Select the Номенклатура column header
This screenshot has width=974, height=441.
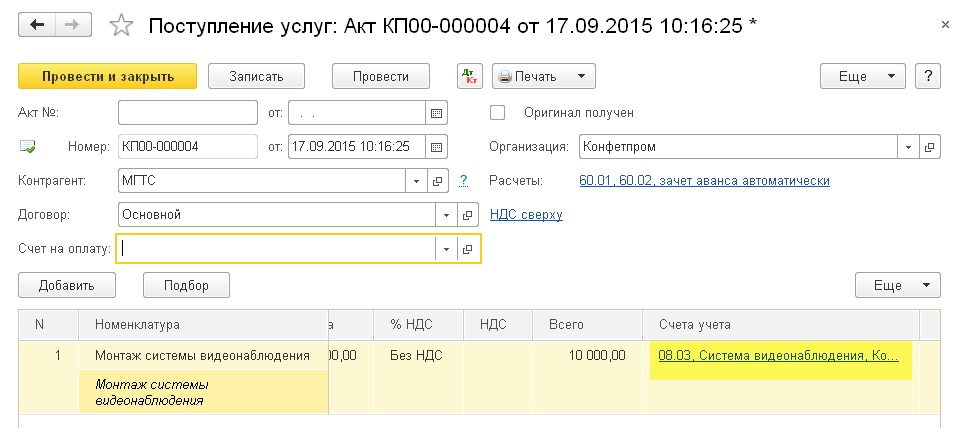point(203,325)
